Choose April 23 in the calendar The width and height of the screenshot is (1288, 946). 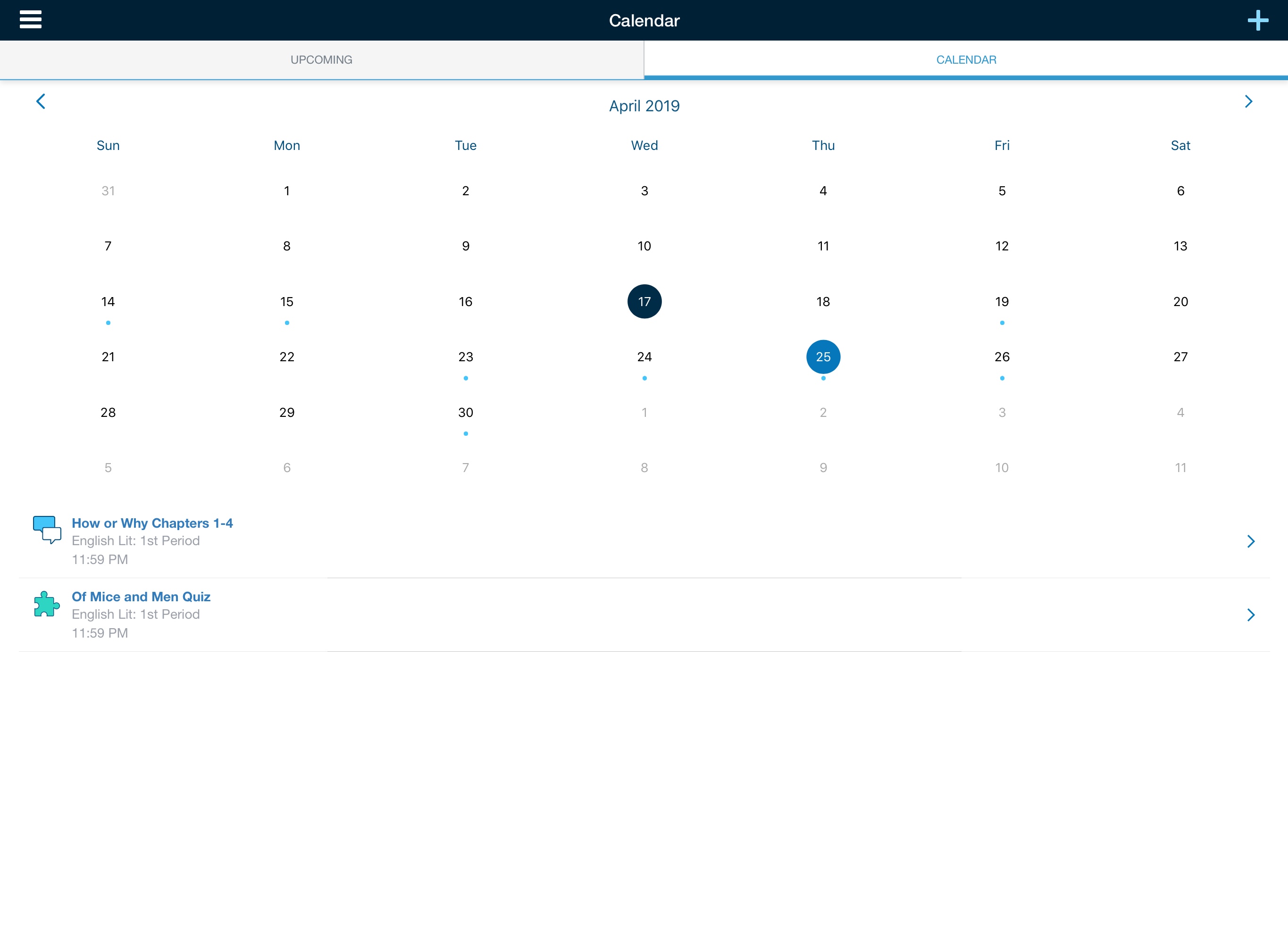(465, 357)
